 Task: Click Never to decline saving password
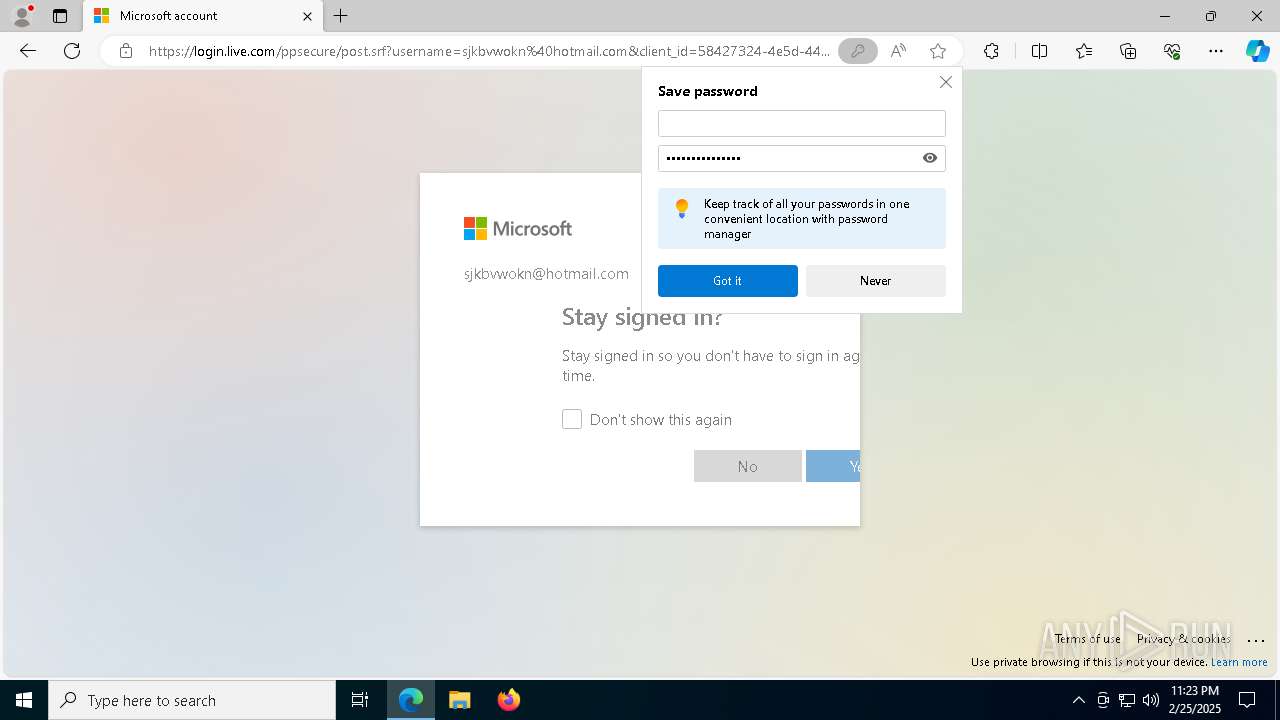pyautogui.click(x=876, y=281)
